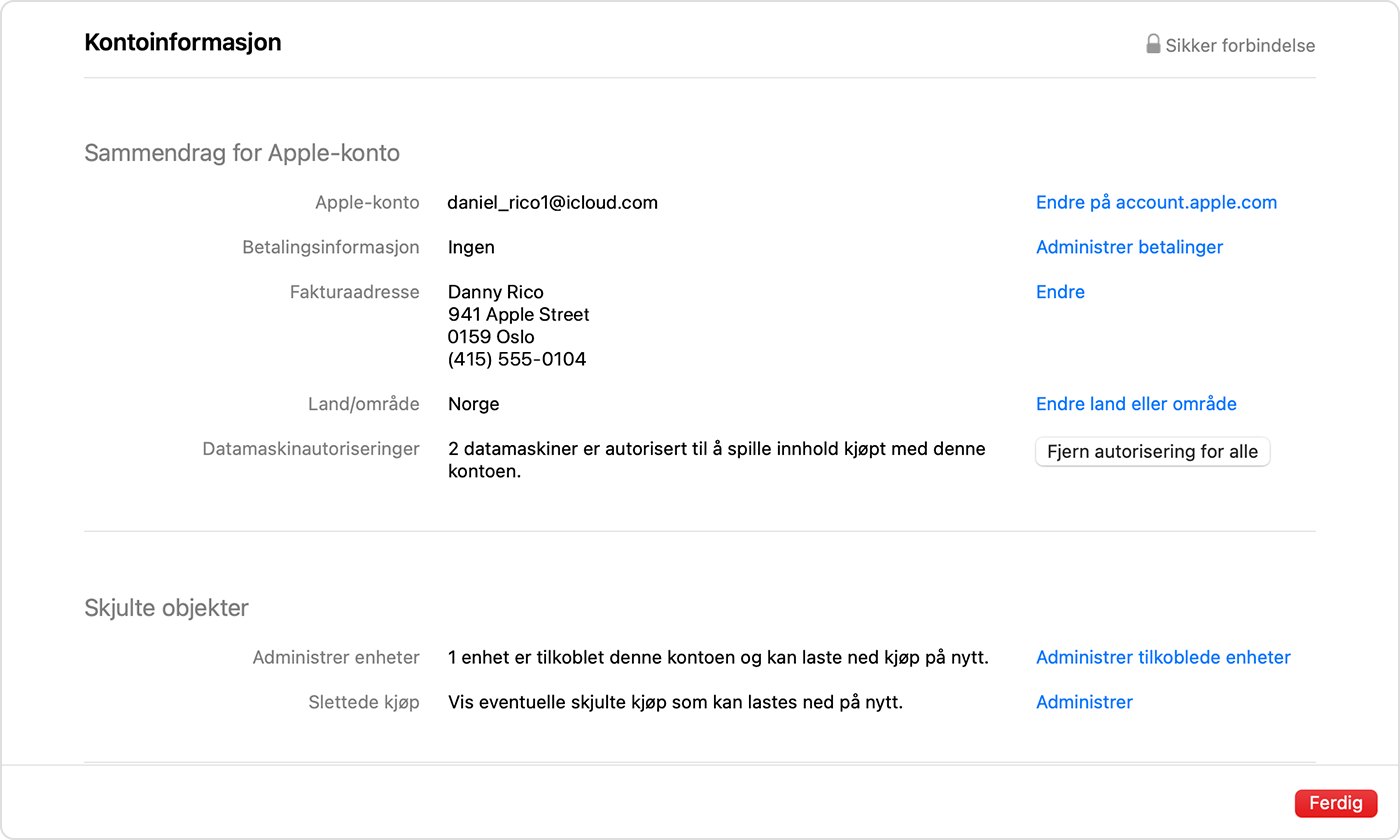Click the Skjulte objekter heading
The image size is (1400, 840).
[x=166, y=608]
